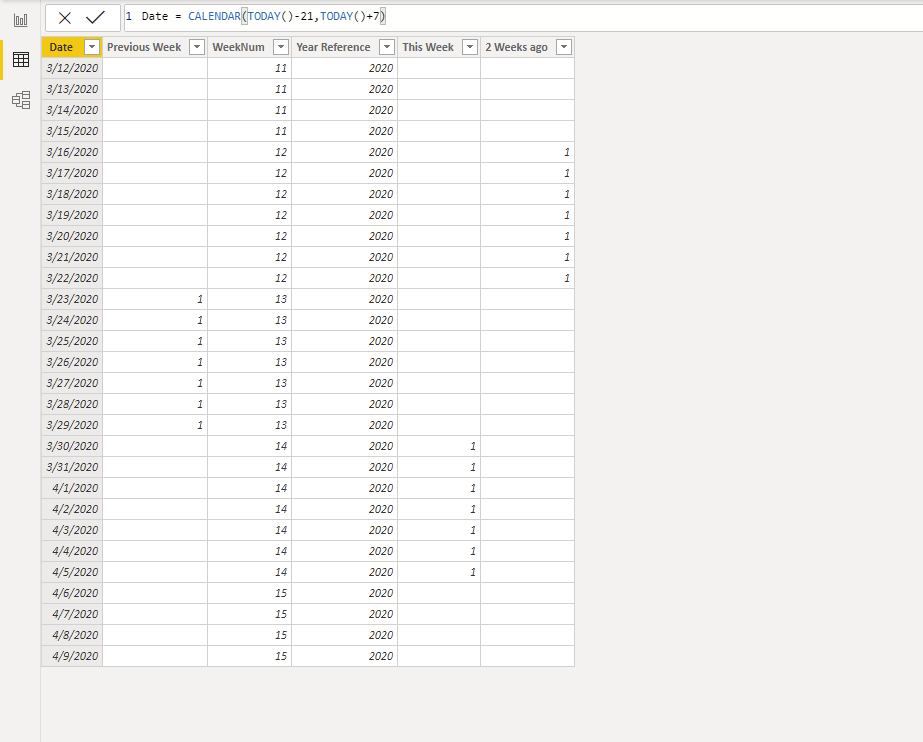This screenshot has height=742, width=923.
Task: Select the 3/18/2020 date cell
Action: click(x=72, y=194)
